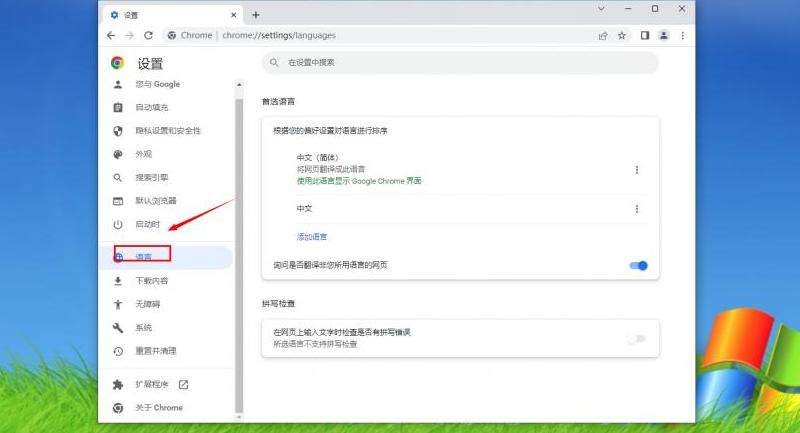Toggle the 拼写检查 spell check switch
Viewport: 800px width, 433px height.
tap(636, 339)
